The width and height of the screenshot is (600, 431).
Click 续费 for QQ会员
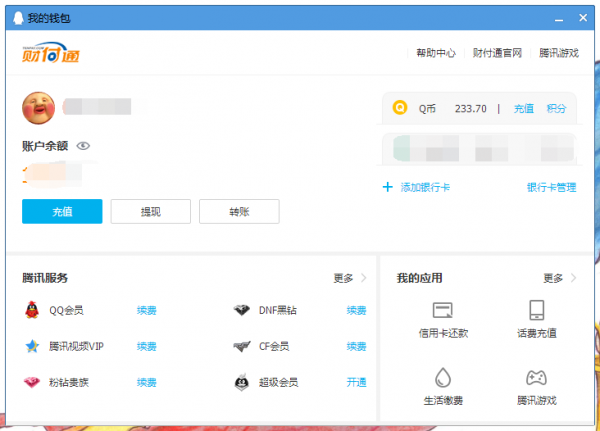(147, 310)
